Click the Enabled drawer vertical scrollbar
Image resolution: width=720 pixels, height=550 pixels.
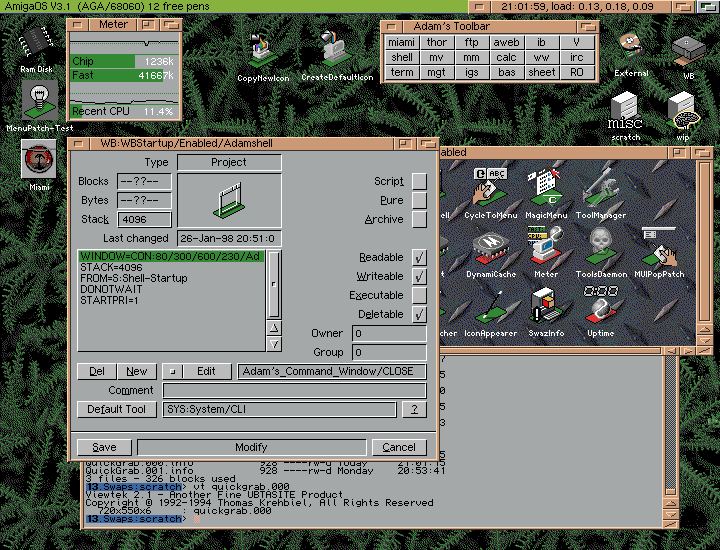pyautogui.click(x=705, y=241)
